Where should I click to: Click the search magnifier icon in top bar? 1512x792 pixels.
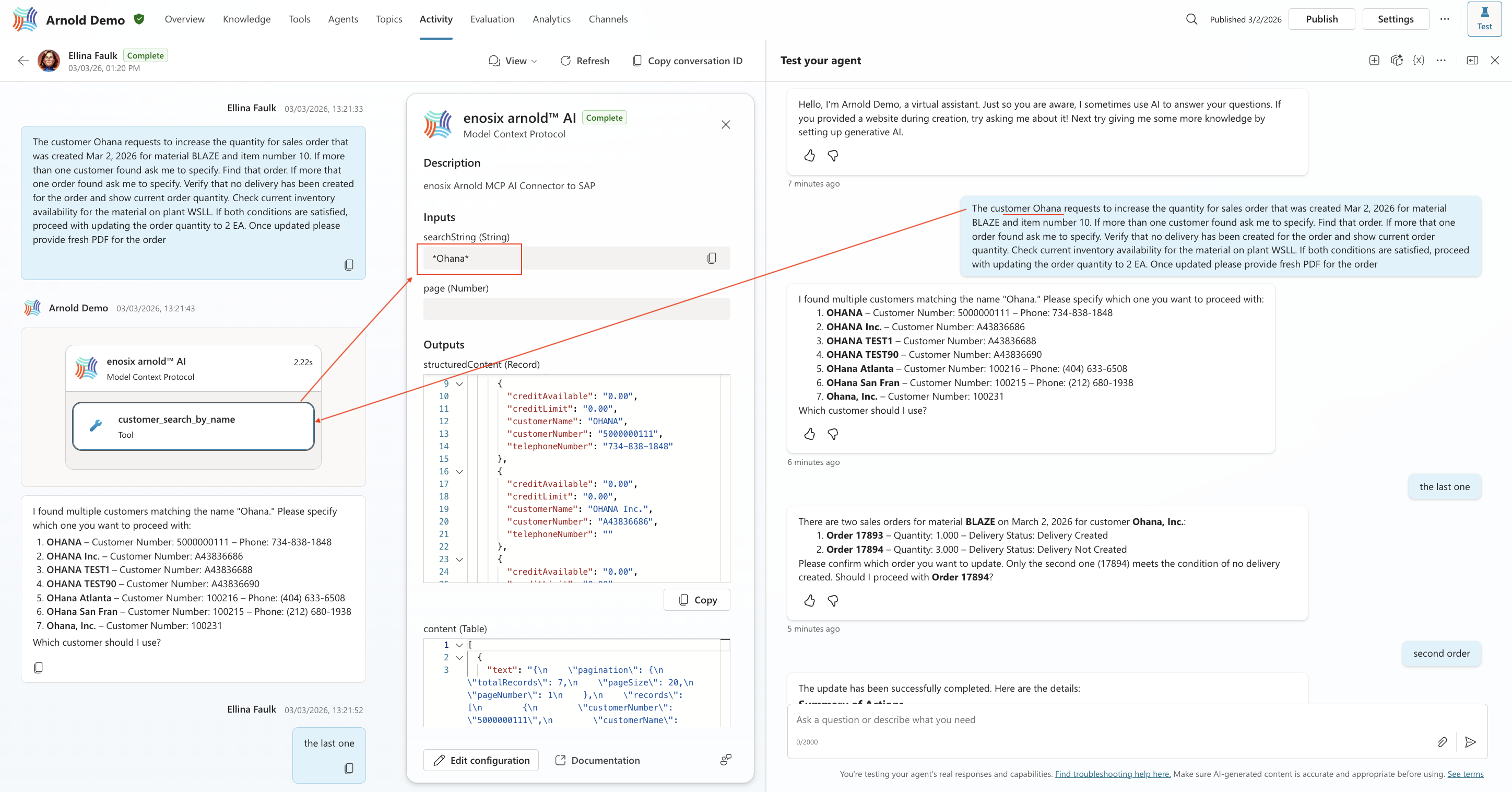pos(1191,19)
